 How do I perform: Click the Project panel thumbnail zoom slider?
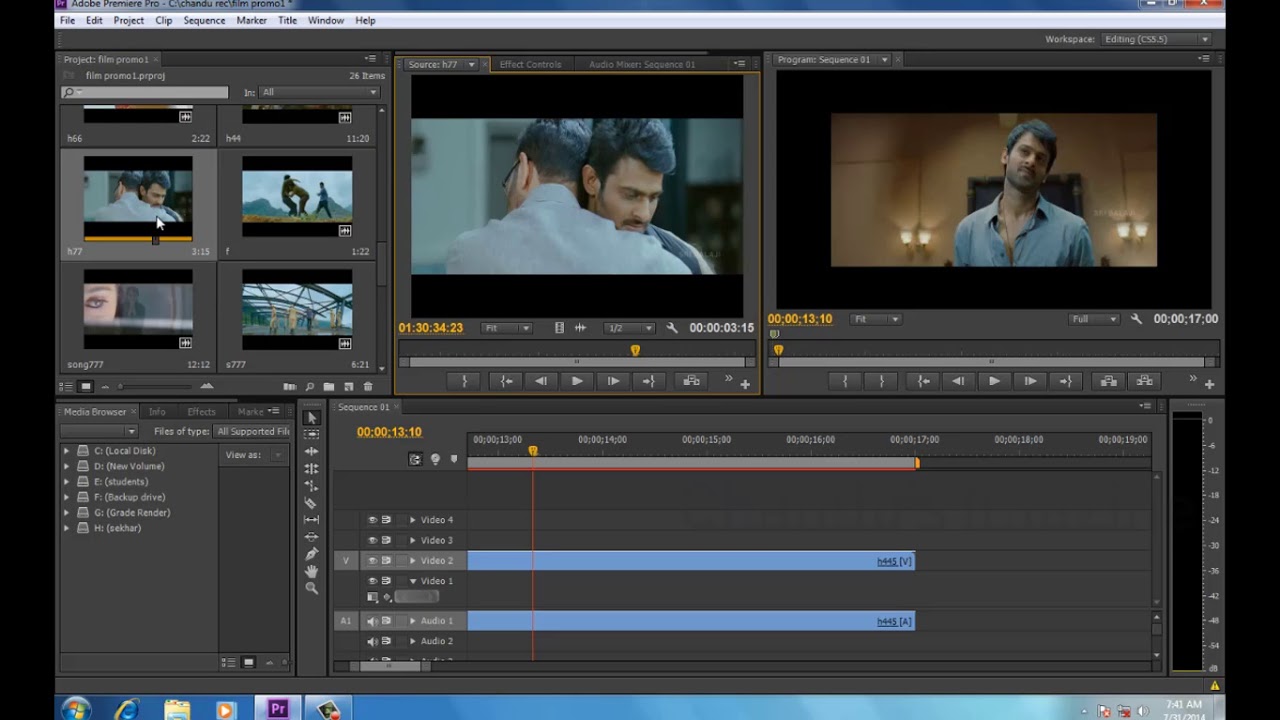(x=121, y=386)
